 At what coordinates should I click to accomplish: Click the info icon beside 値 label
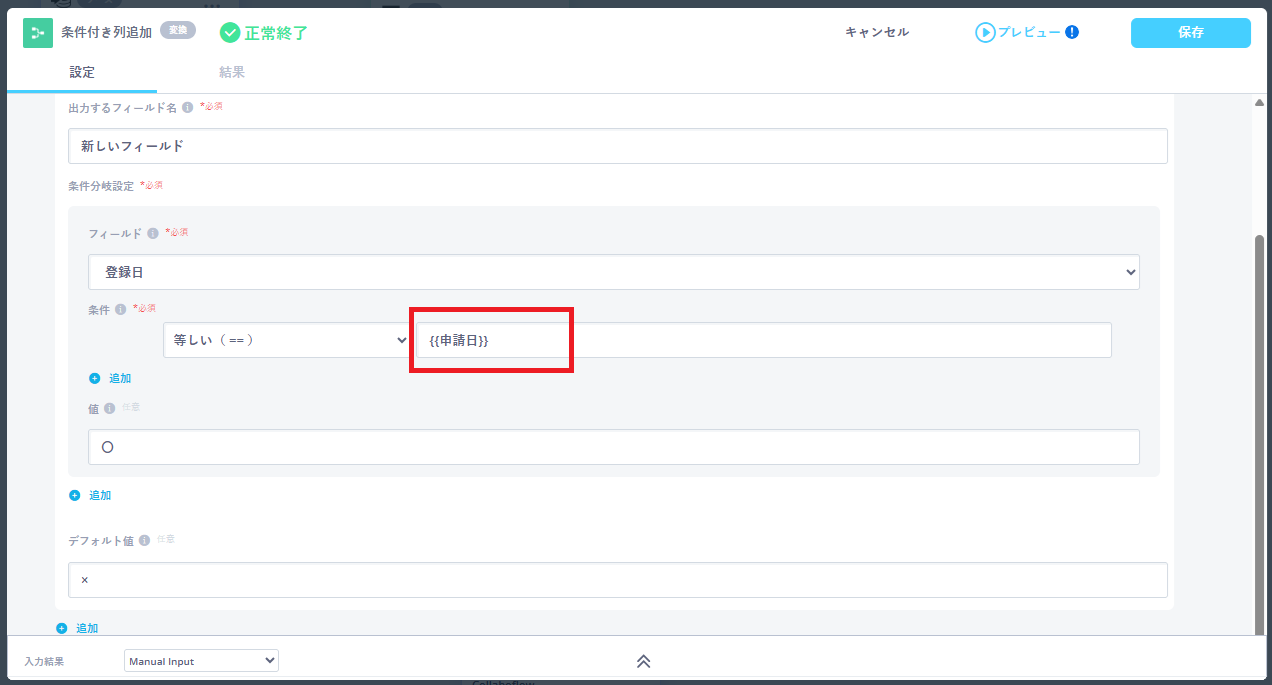pos(110,408)
